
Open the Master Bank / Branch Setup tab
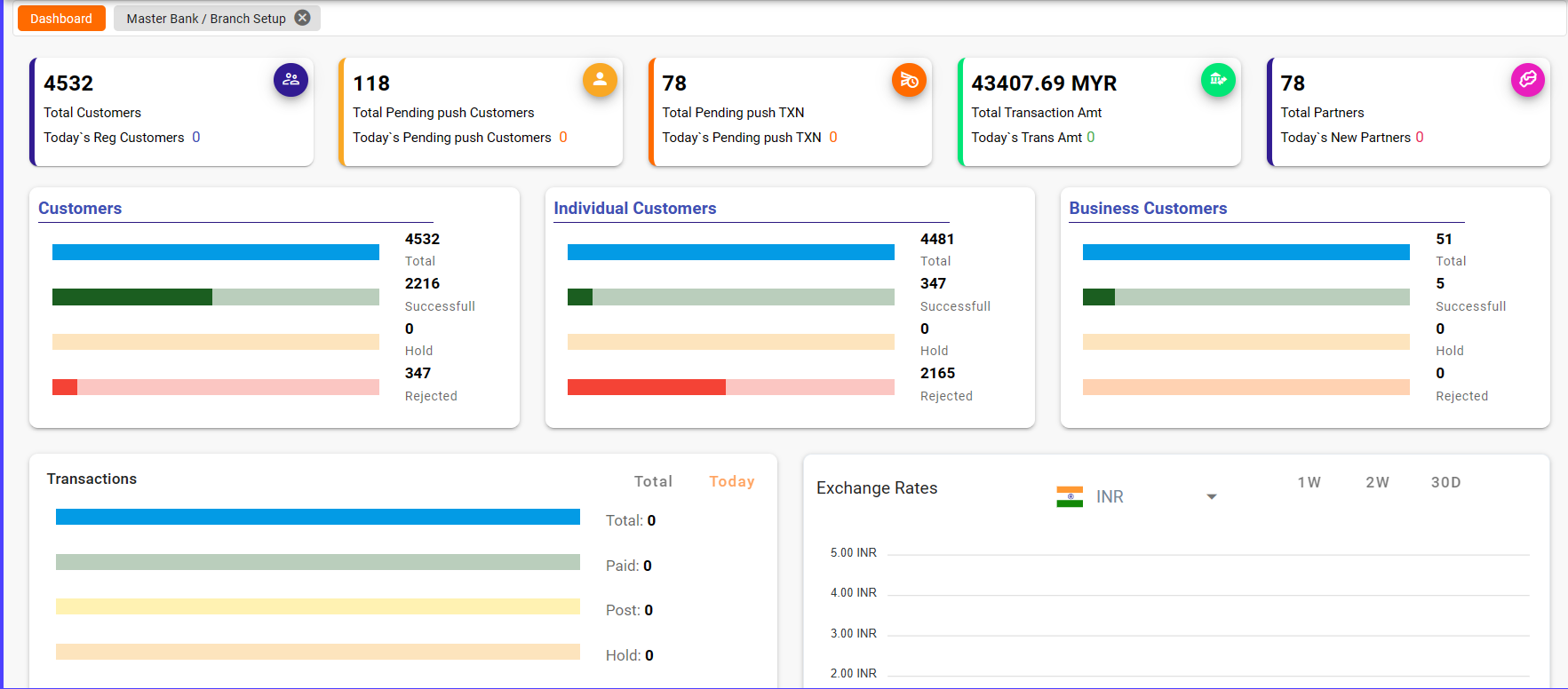click(x=206, y=19)
